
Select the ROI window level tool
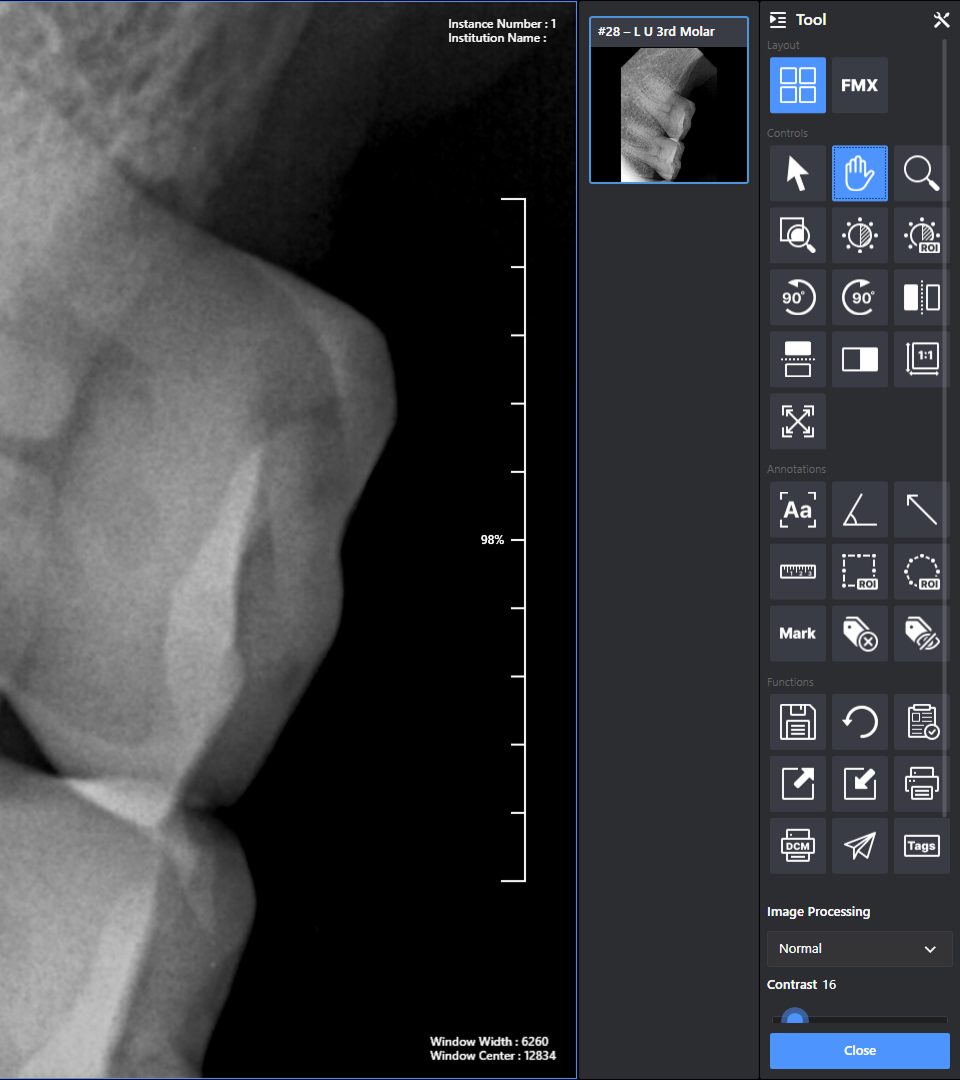(921, 235)
